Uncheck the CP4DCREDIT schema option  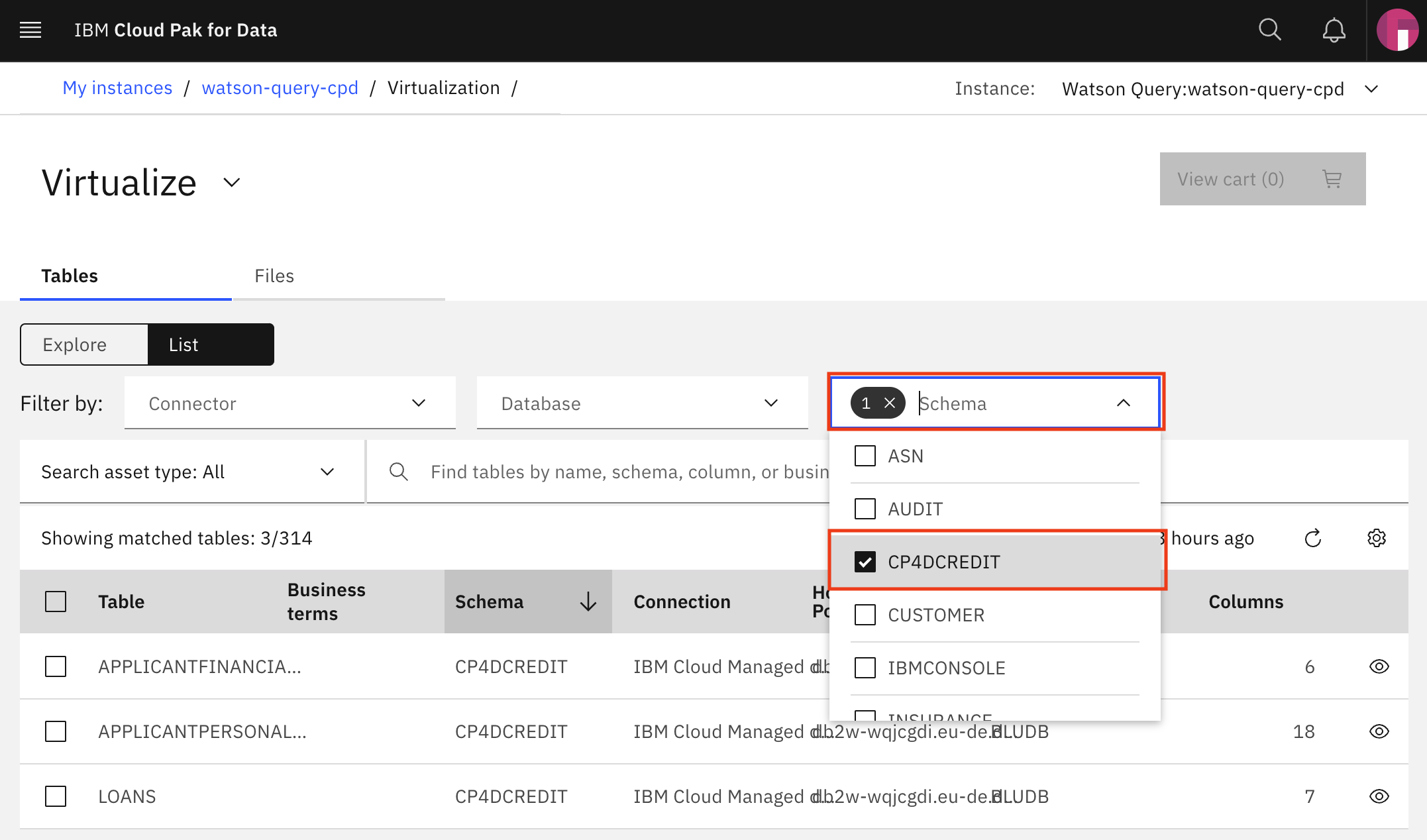(x=865, y=562)
